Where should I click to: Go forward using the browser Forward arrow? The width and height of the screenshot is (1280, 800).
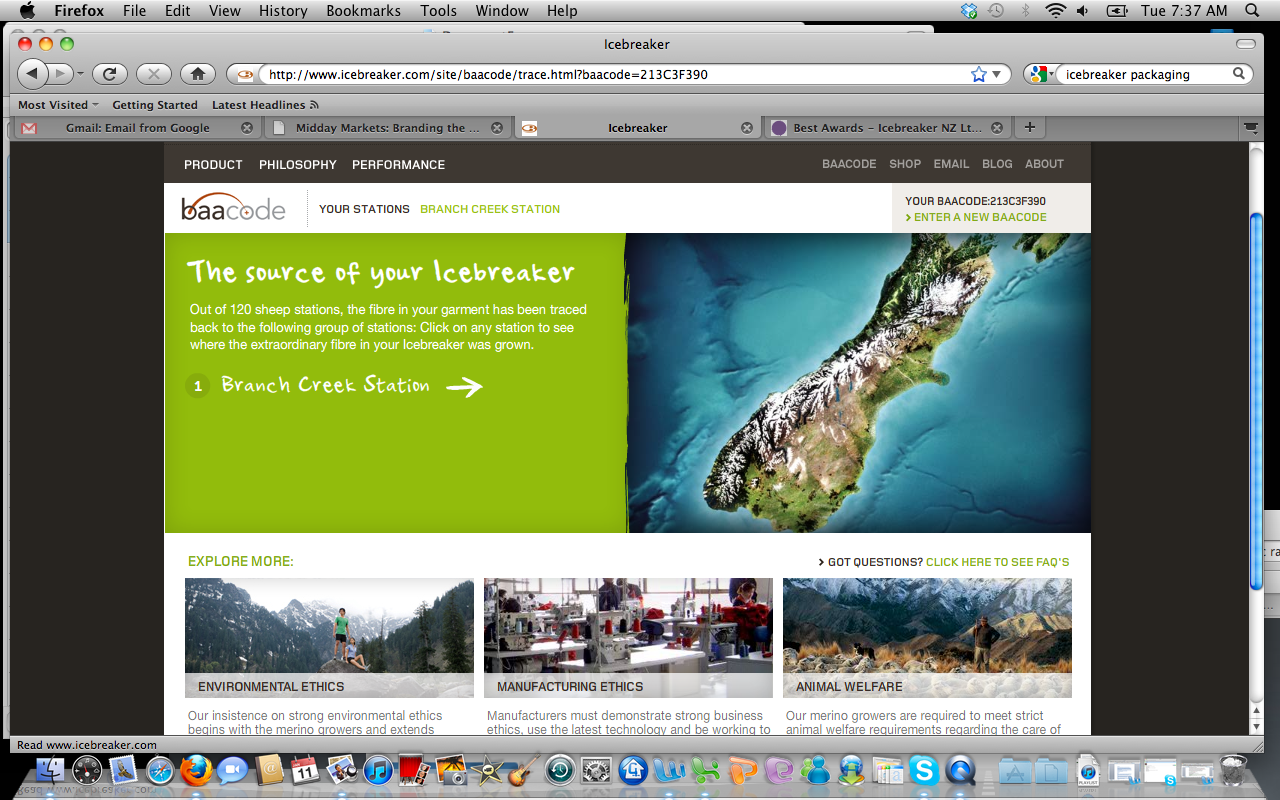(60, 73)
